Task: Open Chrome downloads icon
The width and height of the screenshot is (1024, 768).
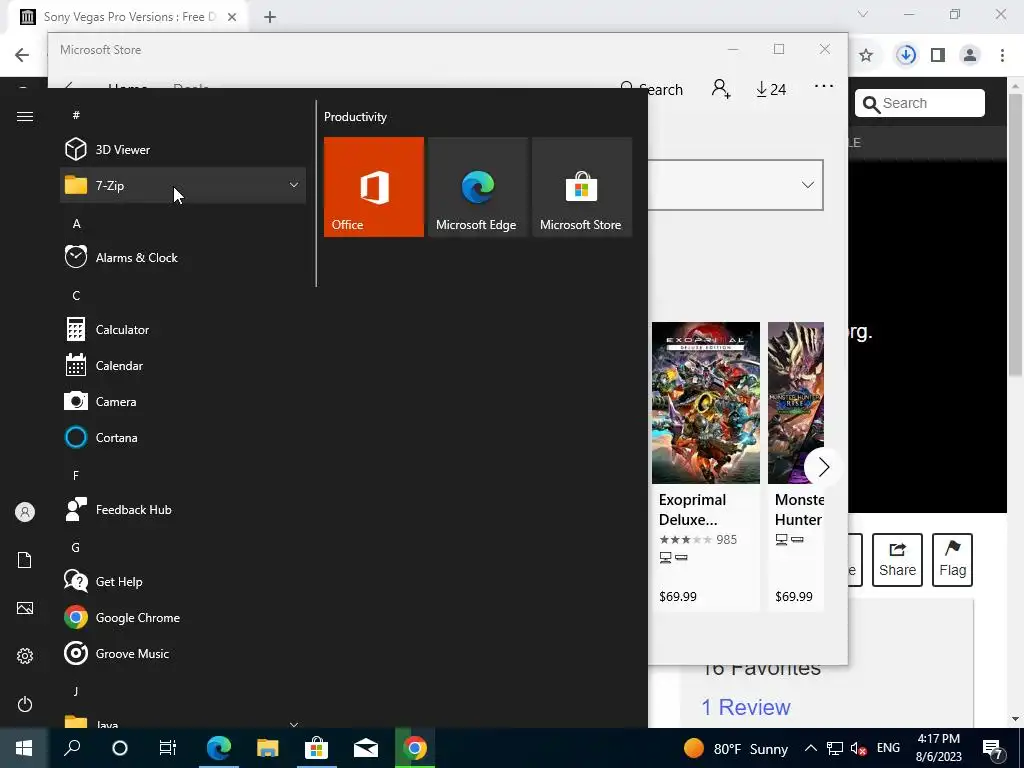Action: pos(906,56)
